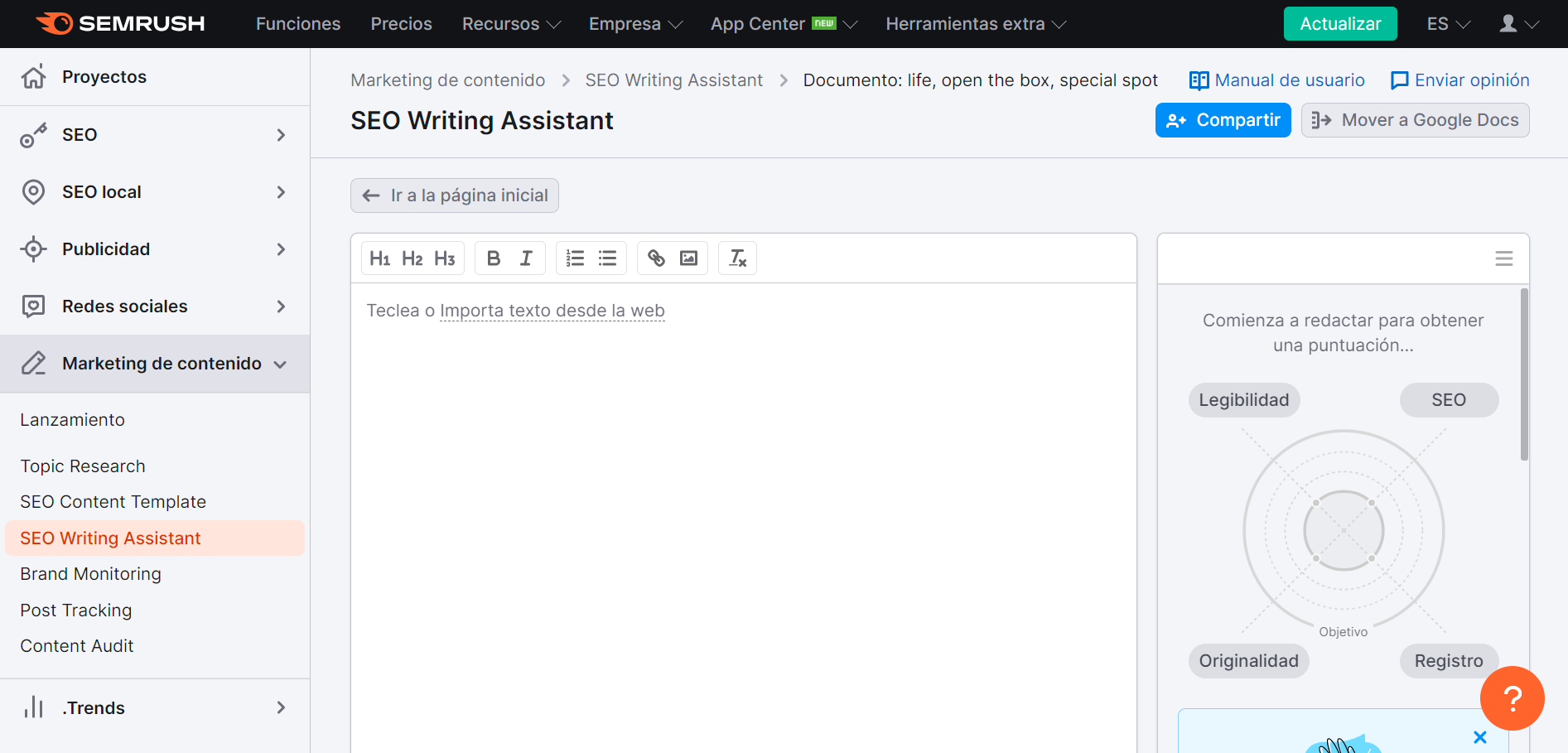Click the Marketing de contenido breadcrumb
1568x753 pixels.
tap(448, 80)
